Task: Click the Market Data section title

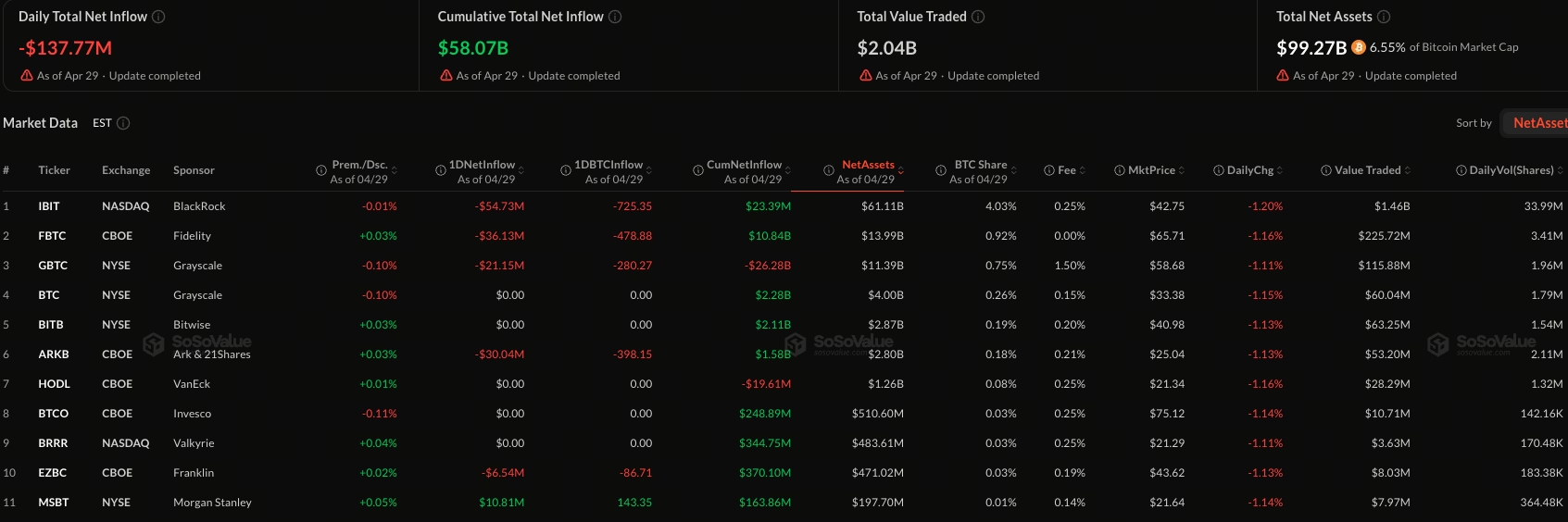Action: point(40,123)
